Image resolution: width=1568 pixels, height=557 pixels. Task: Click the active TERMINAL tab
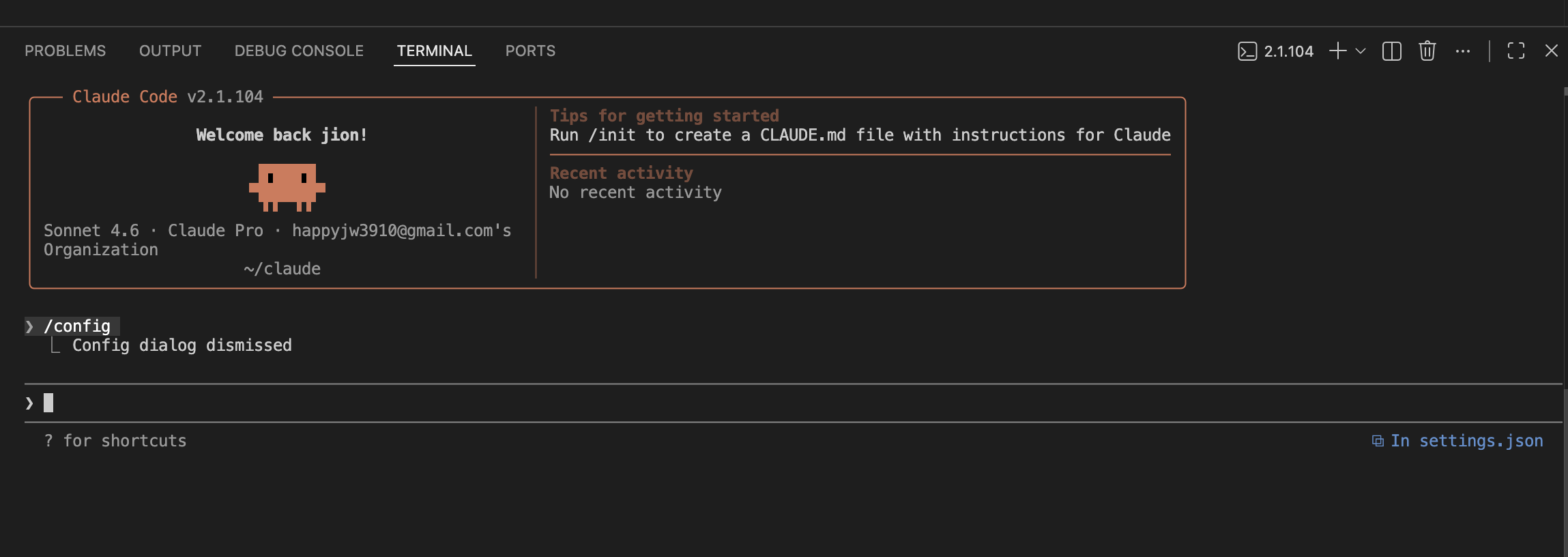(x=434, y=51)
